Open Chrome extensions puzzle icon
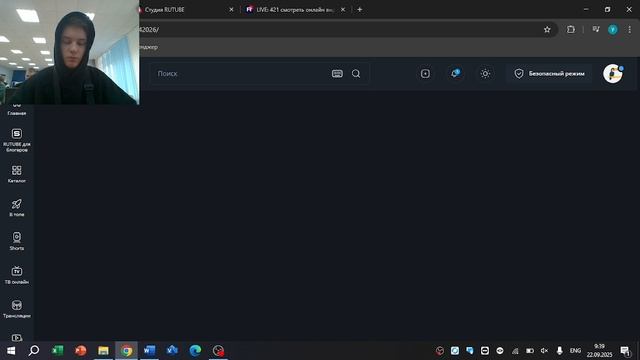Screen dimensions: 640x360 [x=571, y=29]
